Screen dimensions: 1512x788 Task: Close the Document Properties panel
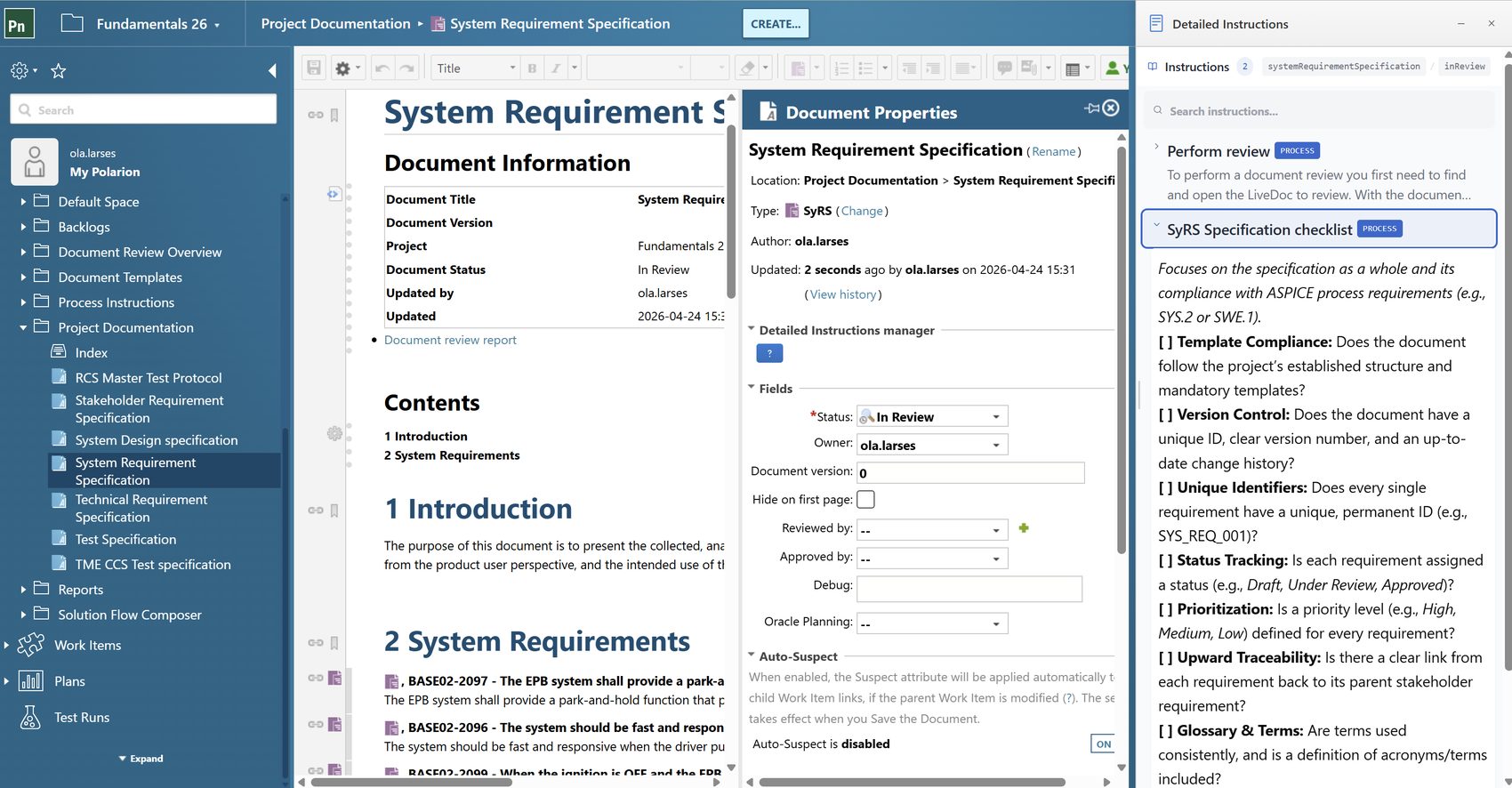(1111, 109)
